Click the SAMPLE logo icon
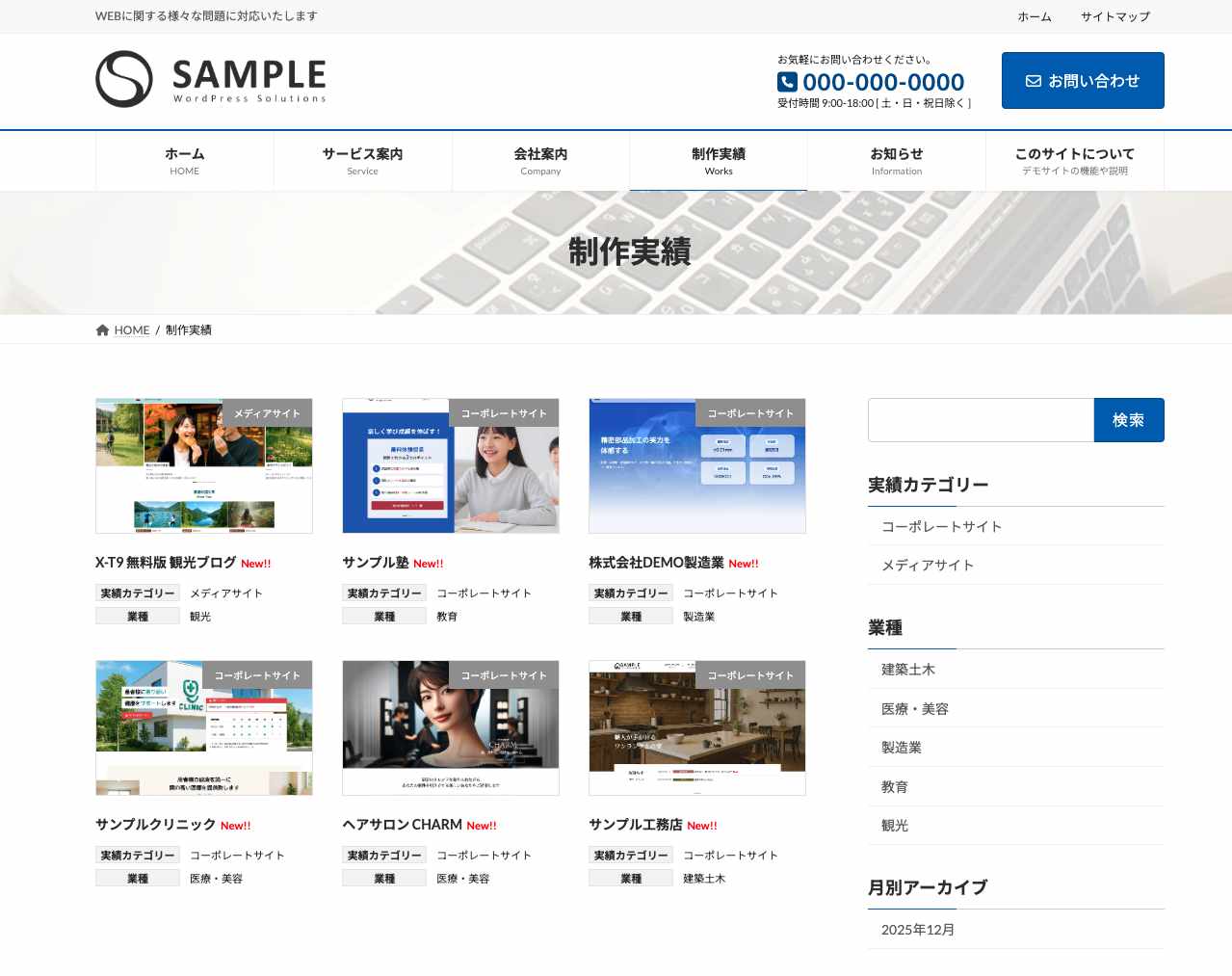1232x976 pixels. [x=121, y=79]
